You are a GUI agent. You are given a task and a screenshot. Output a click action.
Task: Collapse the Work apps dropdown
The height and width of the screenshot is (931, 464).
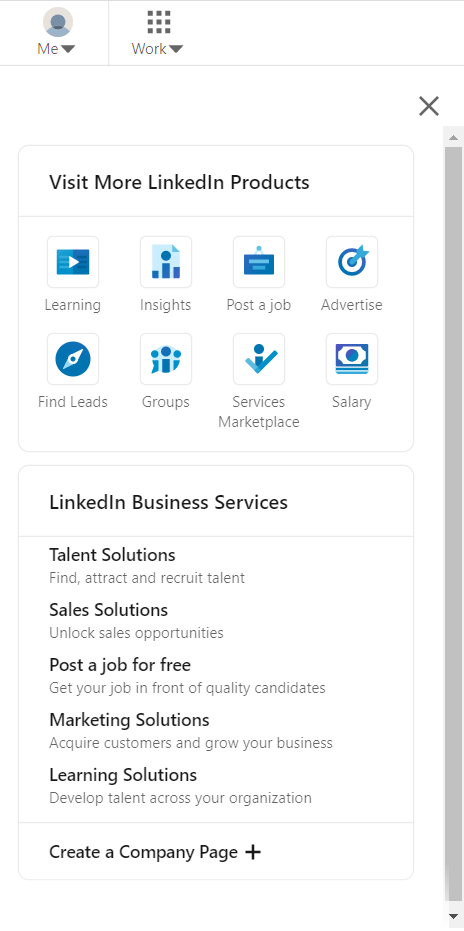(x=157, y=33)
